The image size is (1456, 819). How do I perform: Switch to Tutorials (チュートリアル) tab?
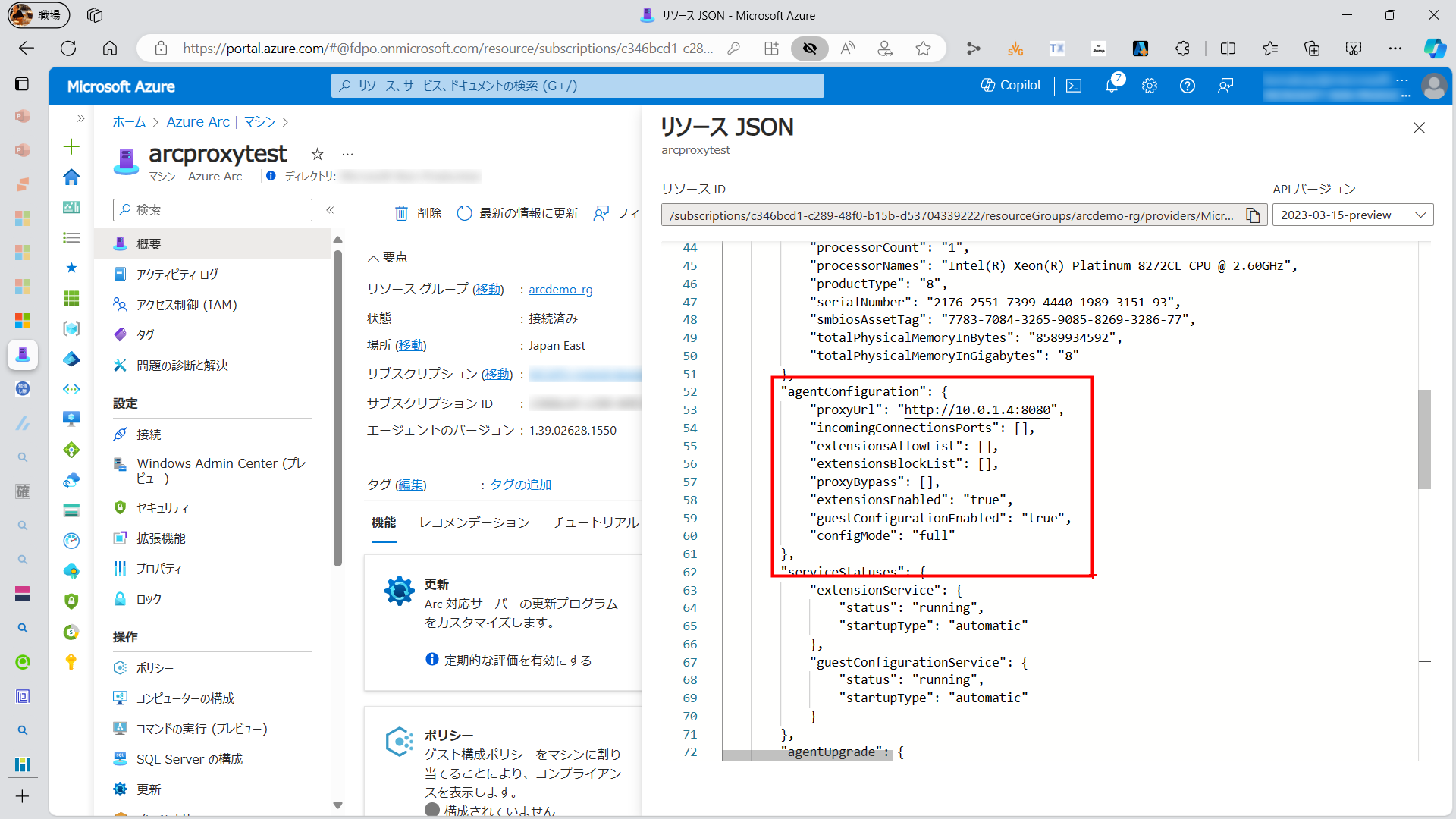[595, 522]
